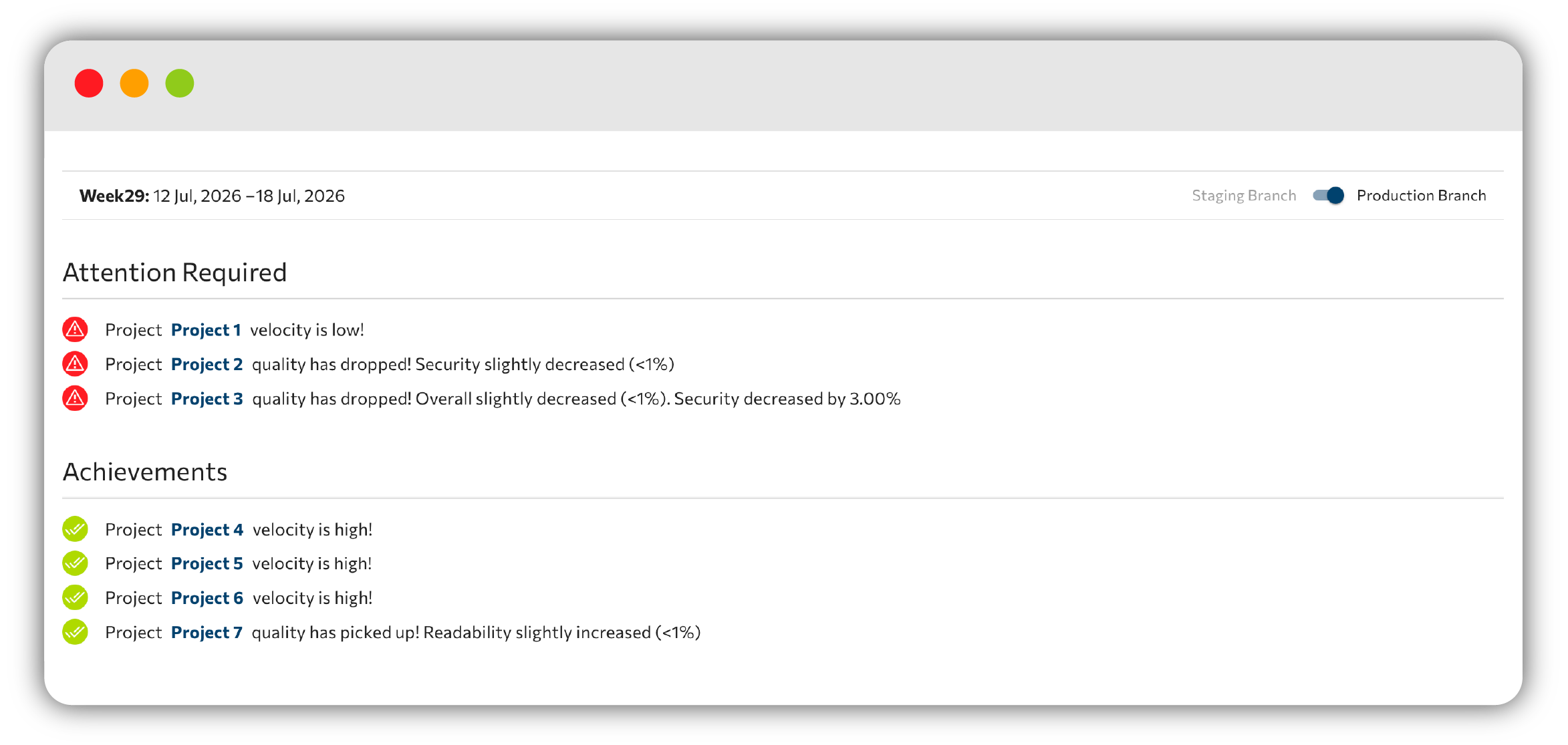
Task: Toggle the Staging/Production branch switch
Action: [1328, 195]
